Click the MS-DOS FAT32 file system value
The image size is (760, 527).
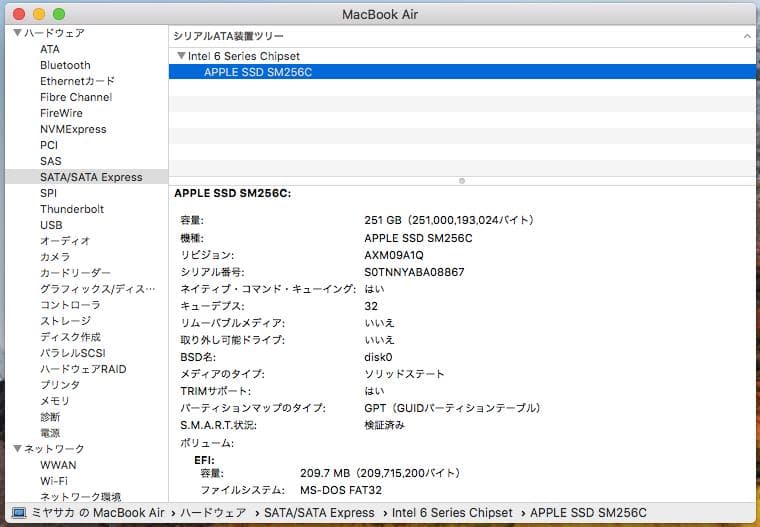[341, 490]
